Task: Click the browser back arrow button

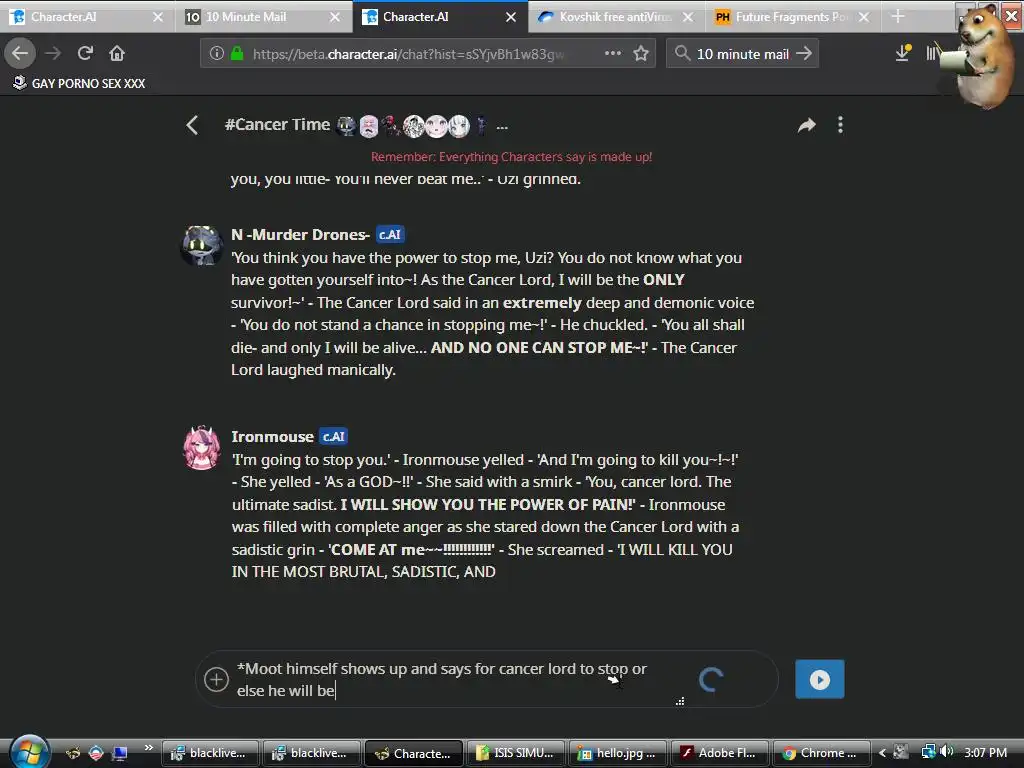Action: point(20,53)
